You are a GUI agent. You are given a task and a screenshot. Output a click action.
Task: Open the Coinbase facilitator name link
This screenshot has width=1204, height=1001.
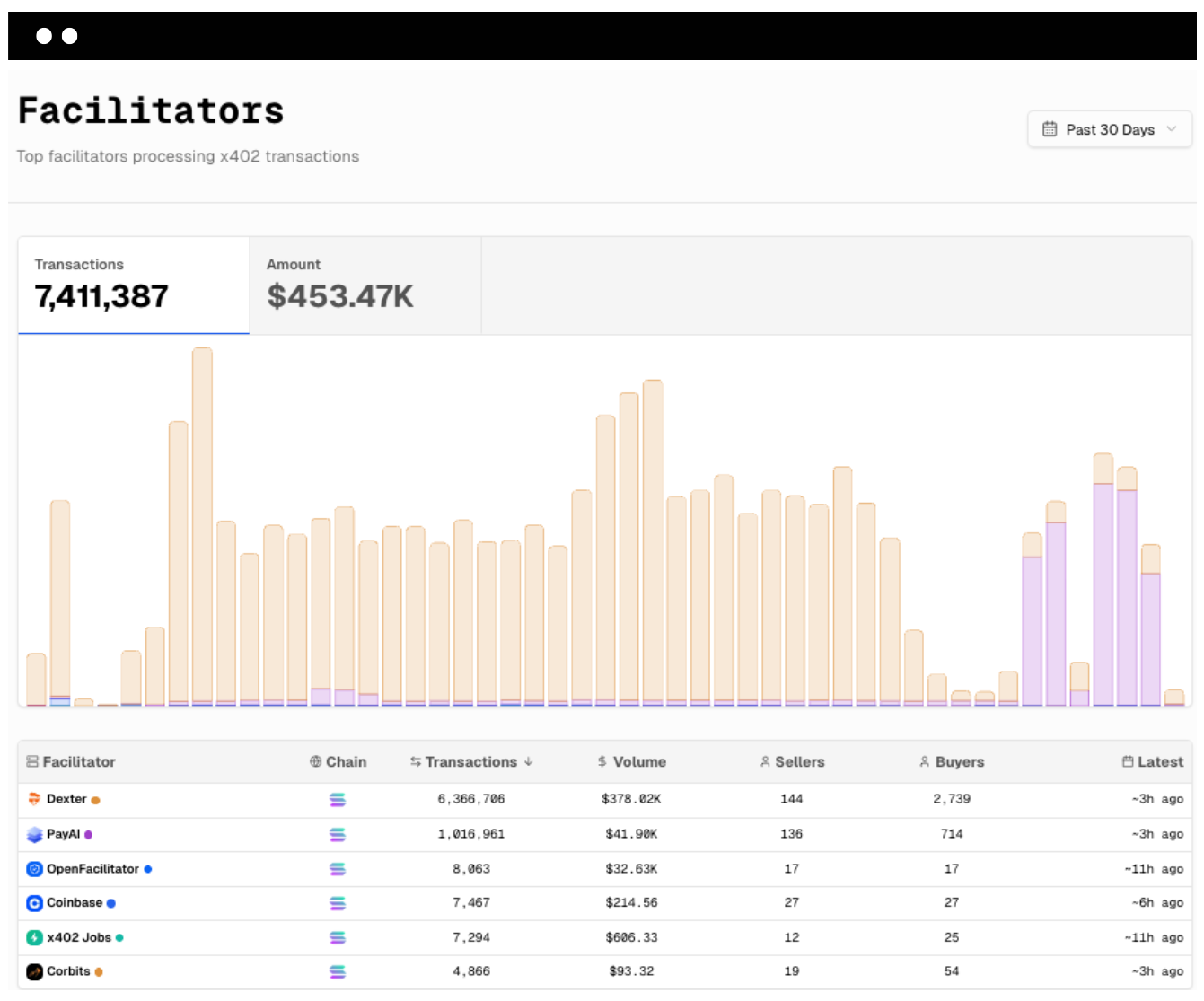pos(75,903)
